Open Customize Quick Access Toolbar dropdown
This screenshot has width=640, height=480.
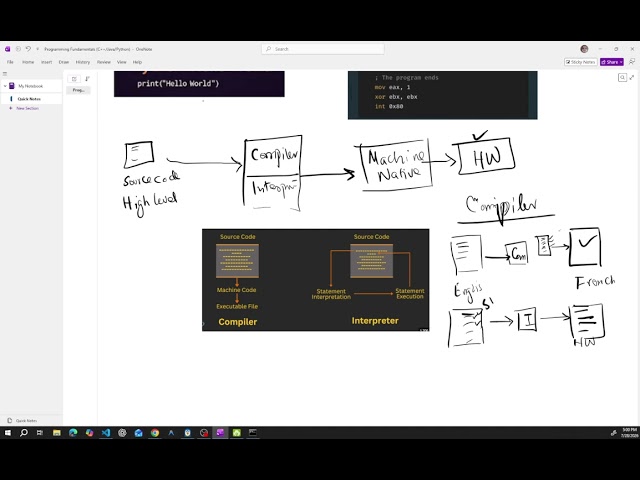pos(37,49)
